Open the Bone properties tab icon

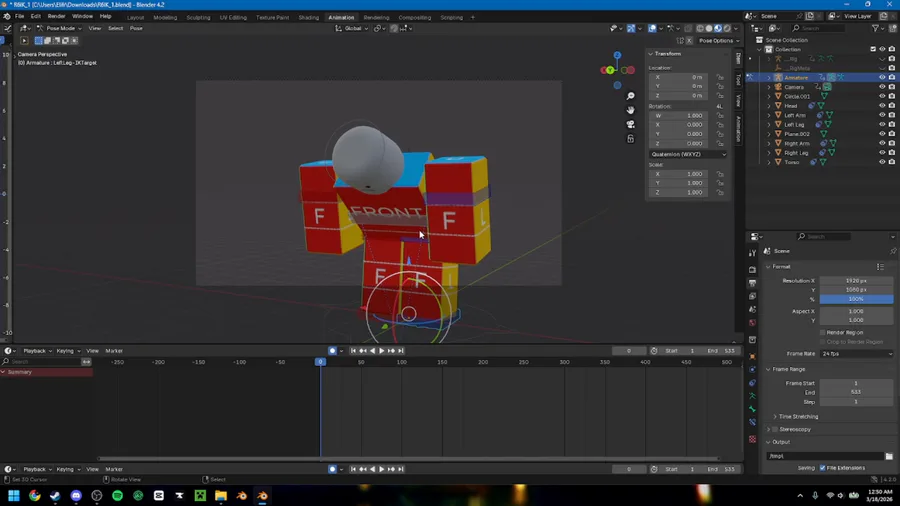point(752,409)
